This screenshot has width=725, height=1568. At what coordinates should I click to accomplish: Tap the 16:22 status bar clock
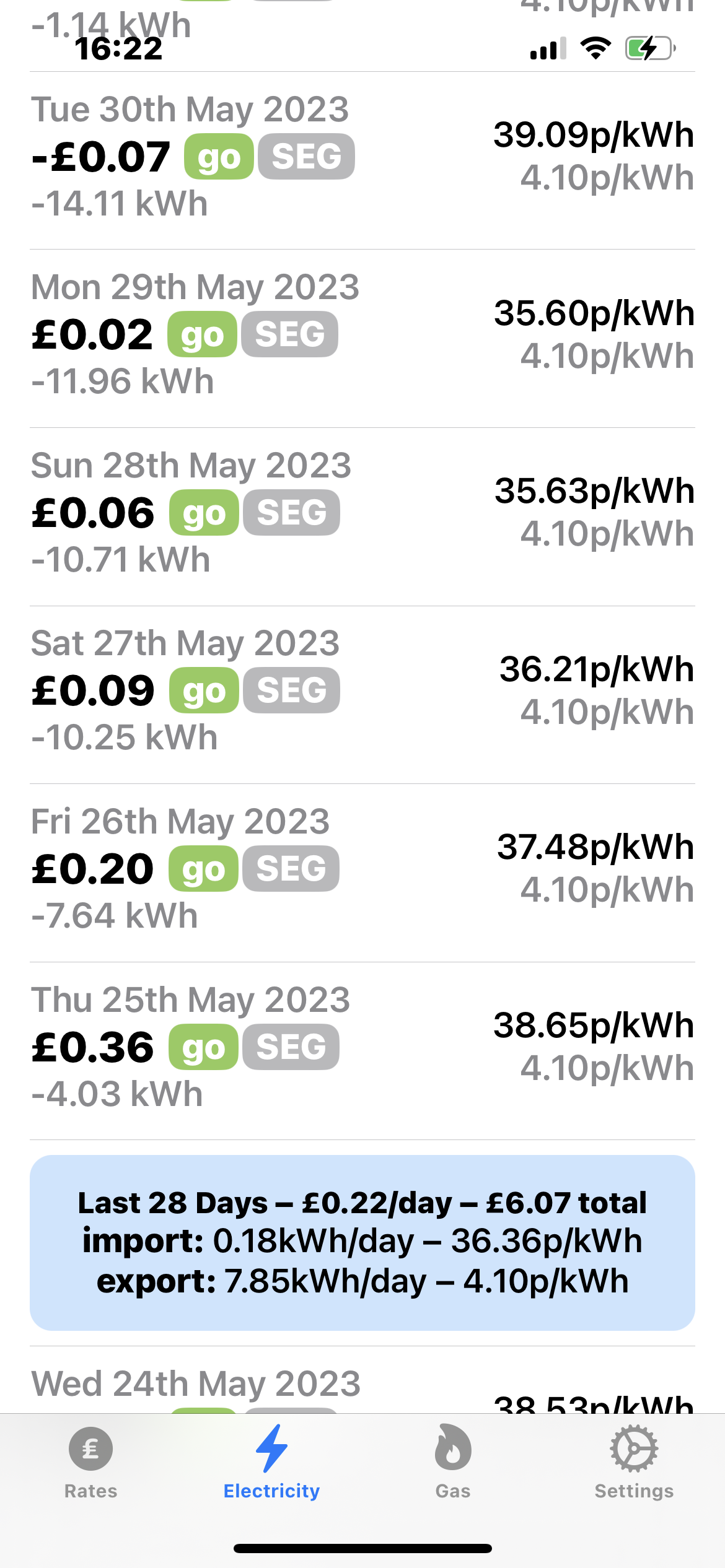pyautogui.click(x=119, y=49)
